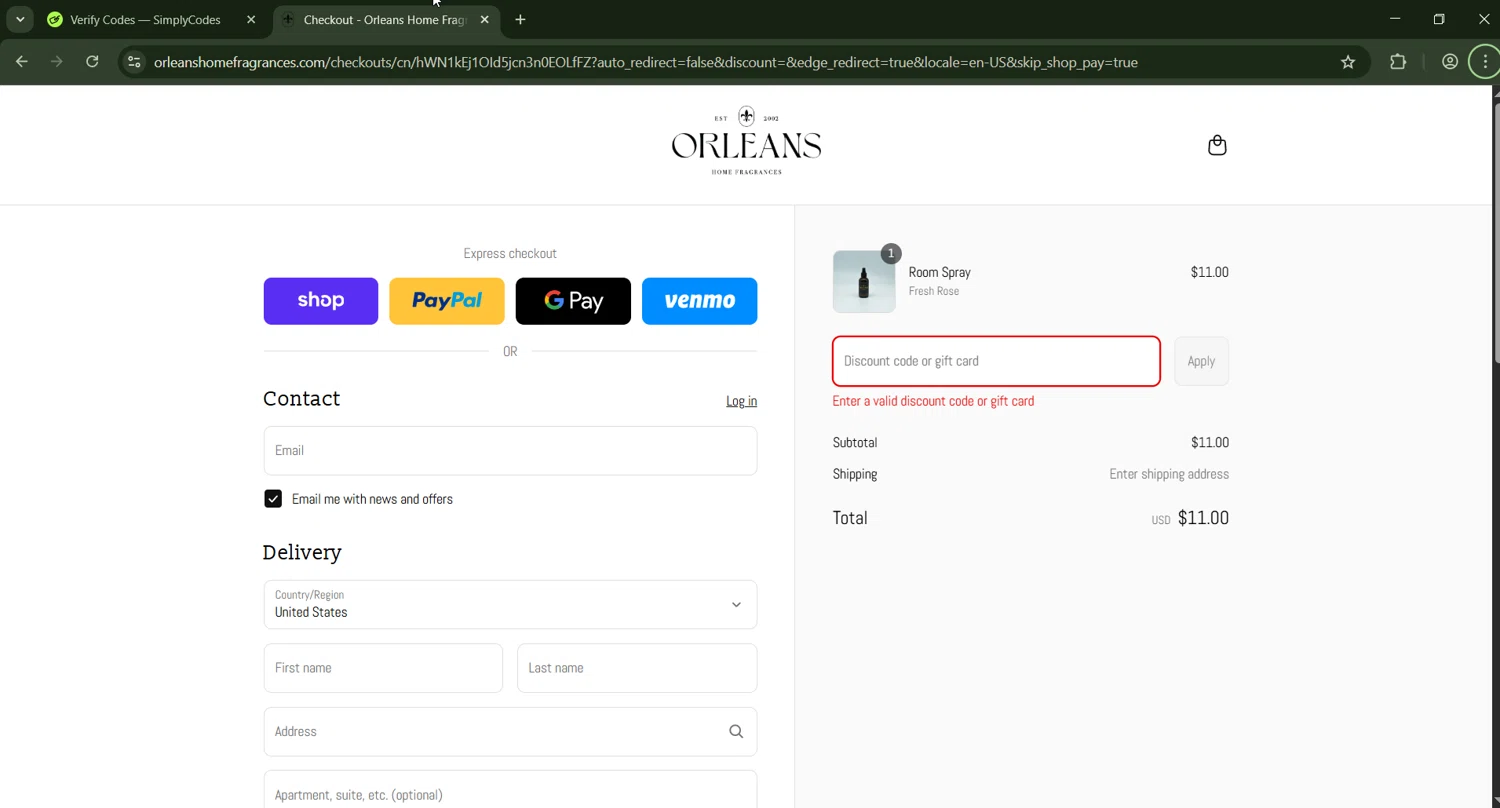Image resolution: width=1500 pixels, height=808 pixels.
Task: Open the shopping bag cart icon
Action: pyautogui.click(x=1217, y=145)
